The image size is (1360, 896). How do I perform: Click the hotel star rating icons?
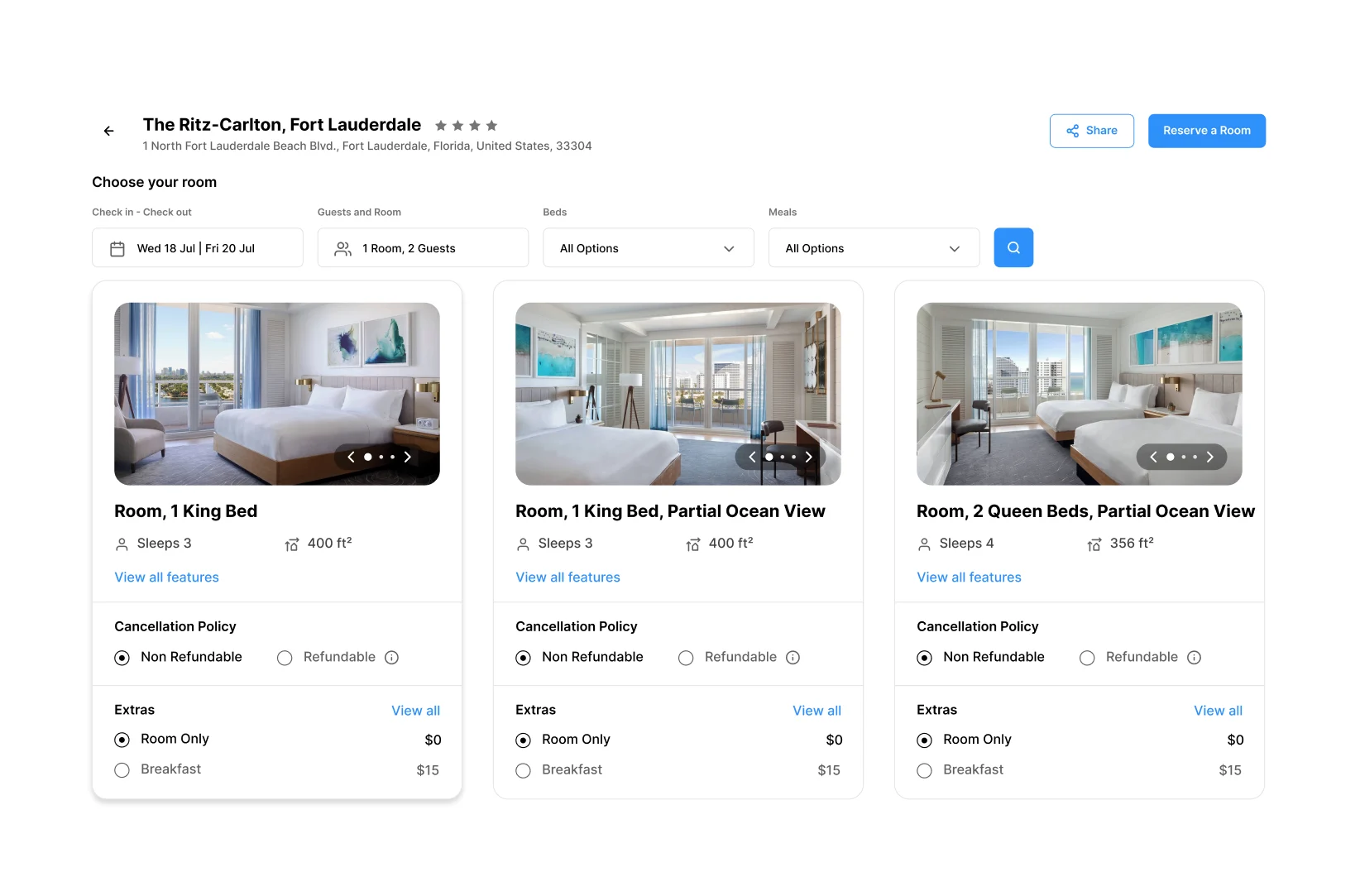[x=466, y=126]
